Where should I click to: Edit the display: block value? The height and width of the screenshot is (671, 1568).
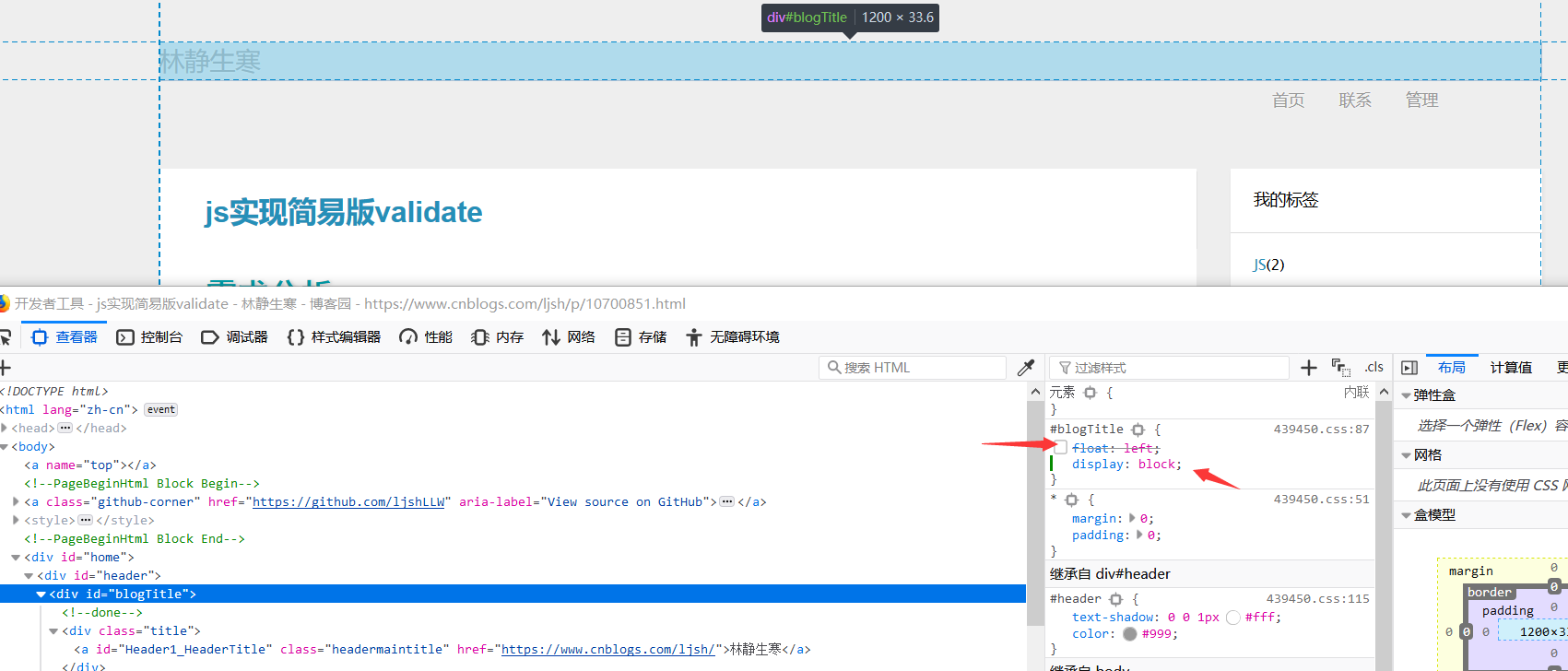tap(1157, 465)
